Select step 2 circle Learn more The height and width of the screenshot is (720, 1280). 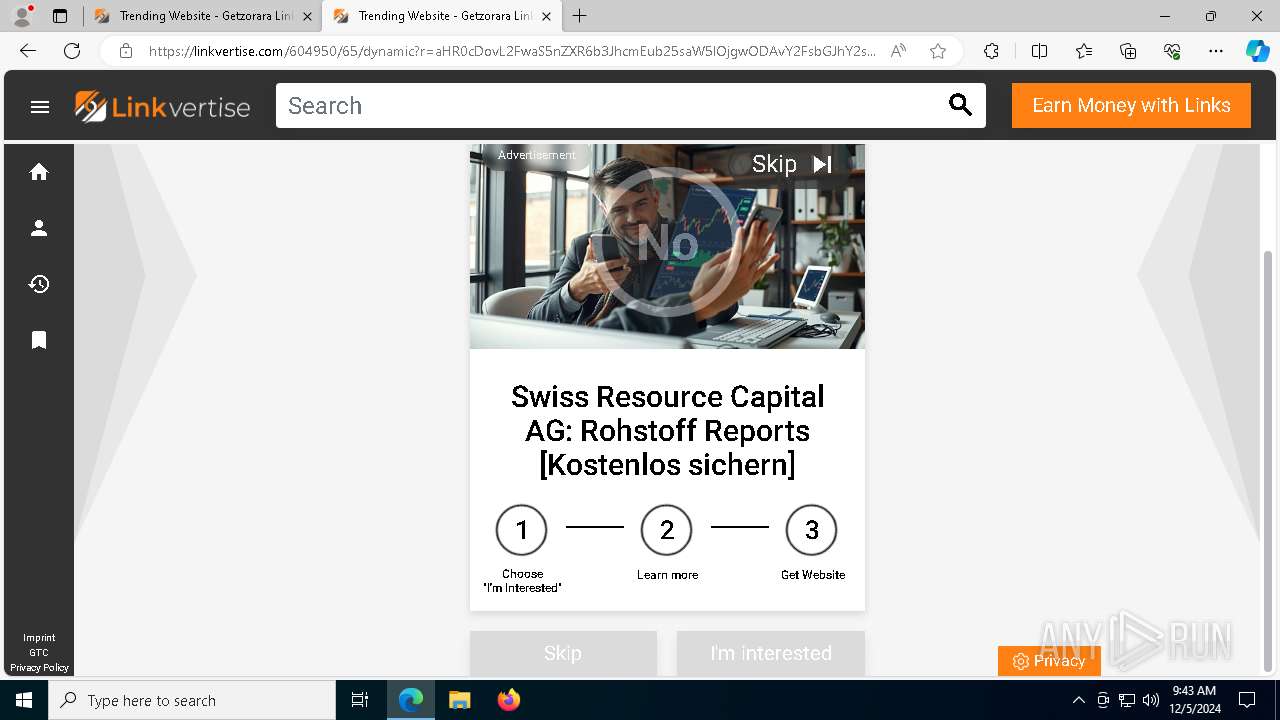pyautogui.click(x=666, y=530)
